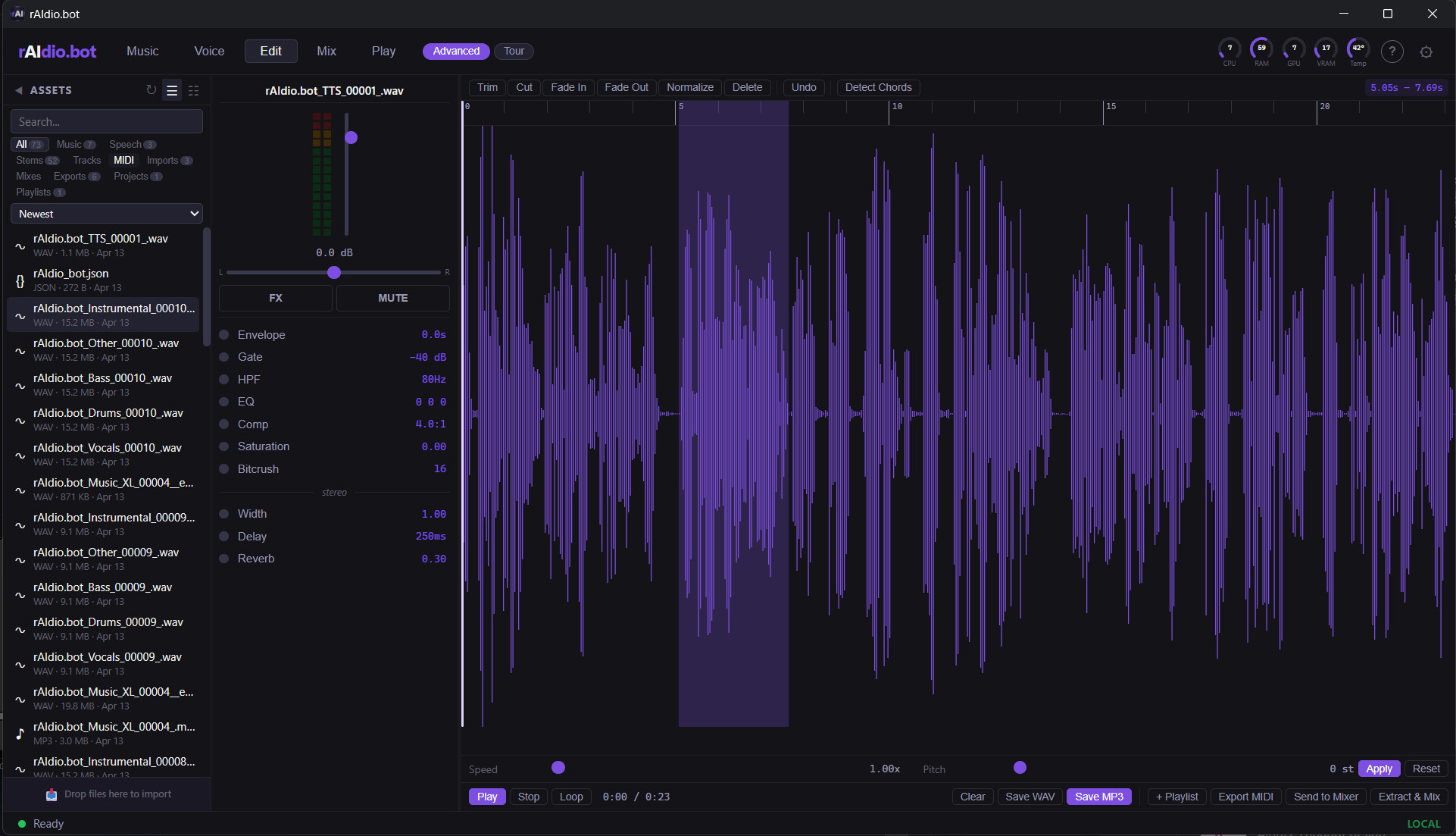The width and height of the screenshot is (1456, 836).
Task: Select rAIdio.bot_Other_00010_.wav asset
Action: (103, 349)
